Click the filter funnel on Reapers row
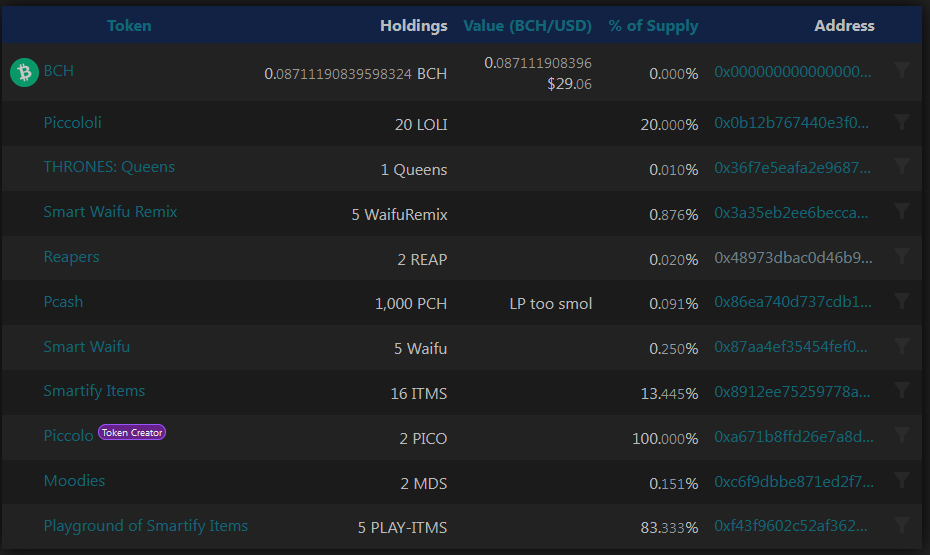This screenshot has width=930, height=555. click(x=902, y=256)
